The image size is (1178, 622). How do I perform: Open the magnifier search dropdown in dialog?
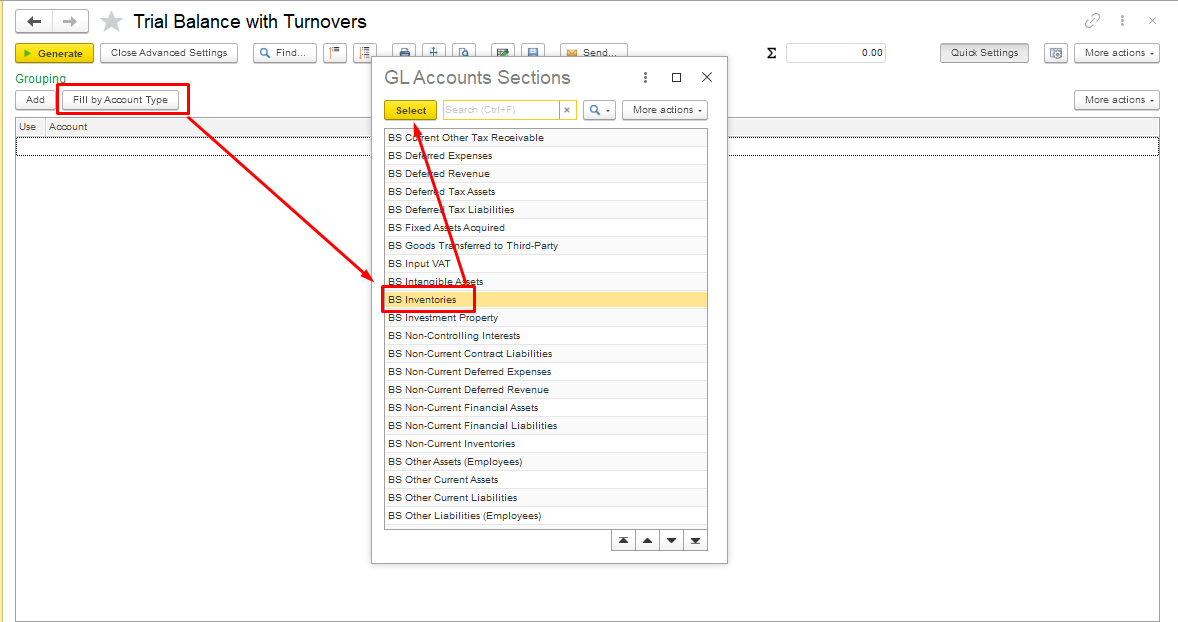click(x=599, y=110)
